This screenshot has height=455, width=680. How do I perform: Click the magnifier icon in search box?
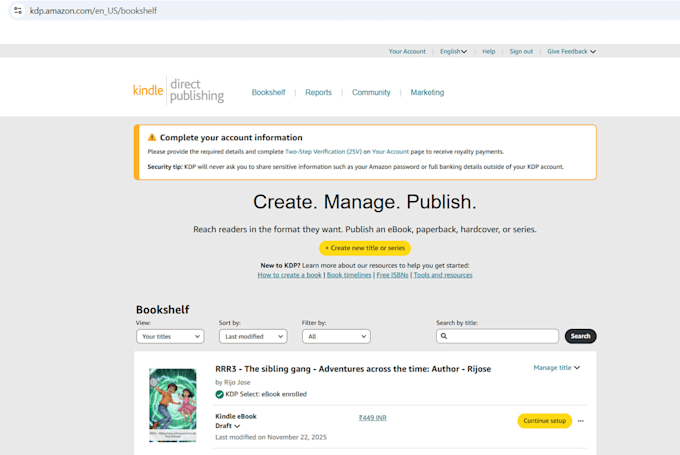[x=444, y=336]
